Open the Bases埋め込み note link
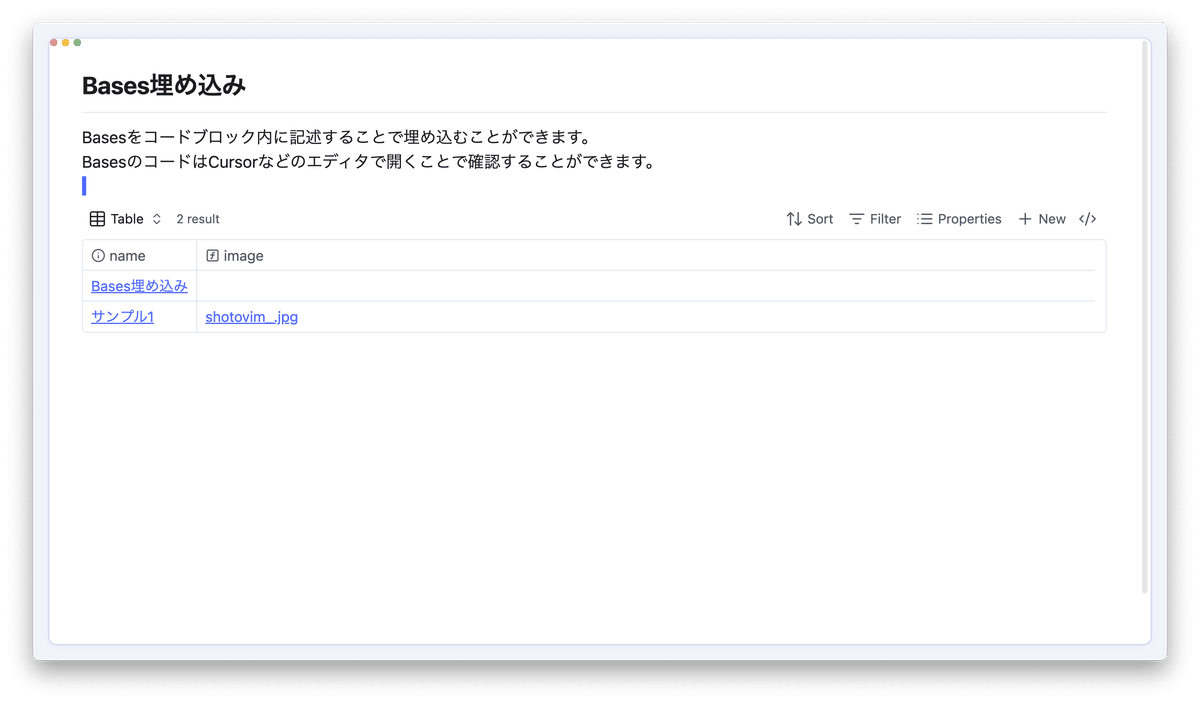The height and width of the screenshot is (704, 1200). (139, 286)
